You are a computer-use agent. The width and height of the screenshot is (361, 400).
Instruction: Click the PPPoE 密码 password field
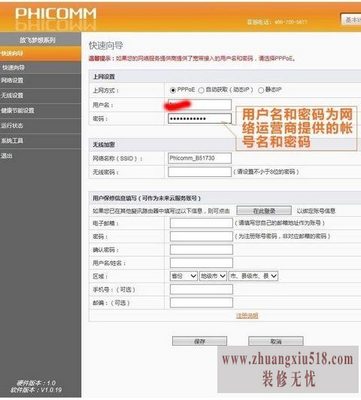200,119
